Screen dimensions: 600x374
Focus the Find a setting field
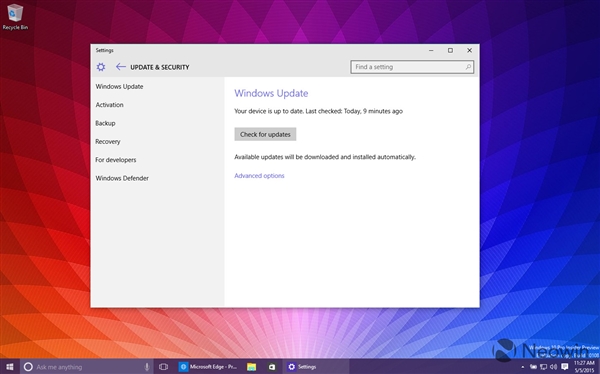point(412,67)
